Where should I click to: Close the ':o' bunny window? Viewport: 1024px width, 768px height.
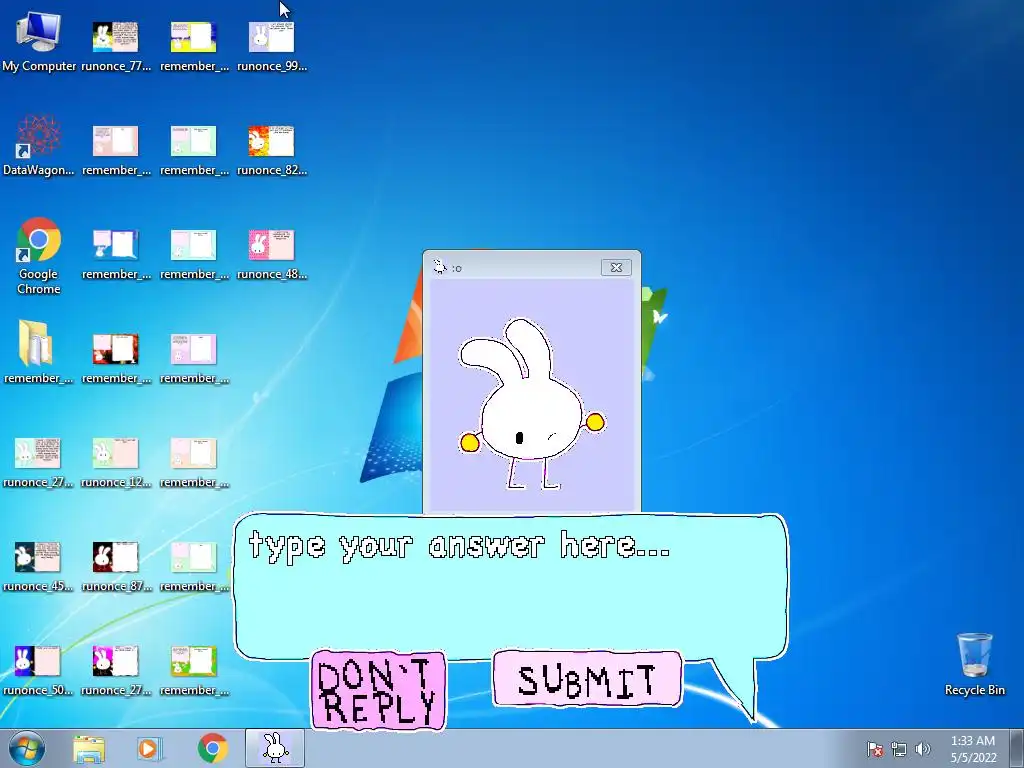click(616, 267)
